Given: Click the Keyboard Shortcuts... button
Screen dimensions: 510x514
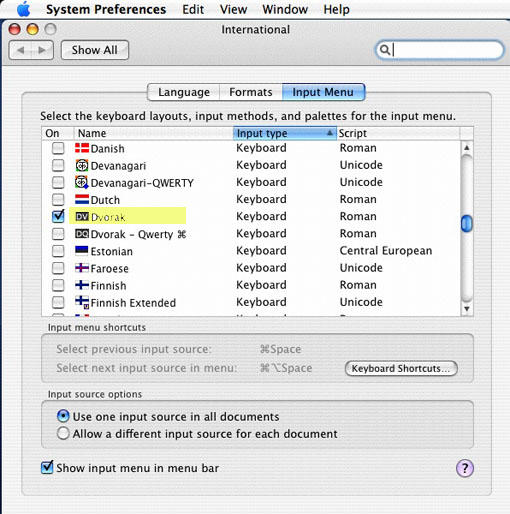Looking at the screenshot, I should click(401, 368).
